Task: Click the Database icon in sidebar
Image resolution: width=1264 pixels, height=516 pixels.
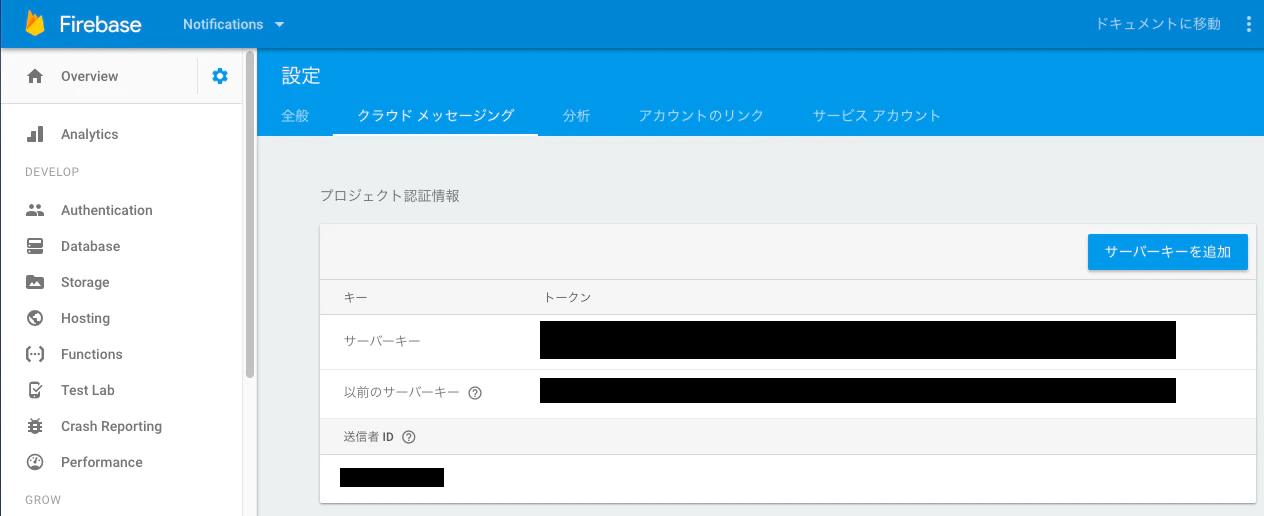Action: 35,246
